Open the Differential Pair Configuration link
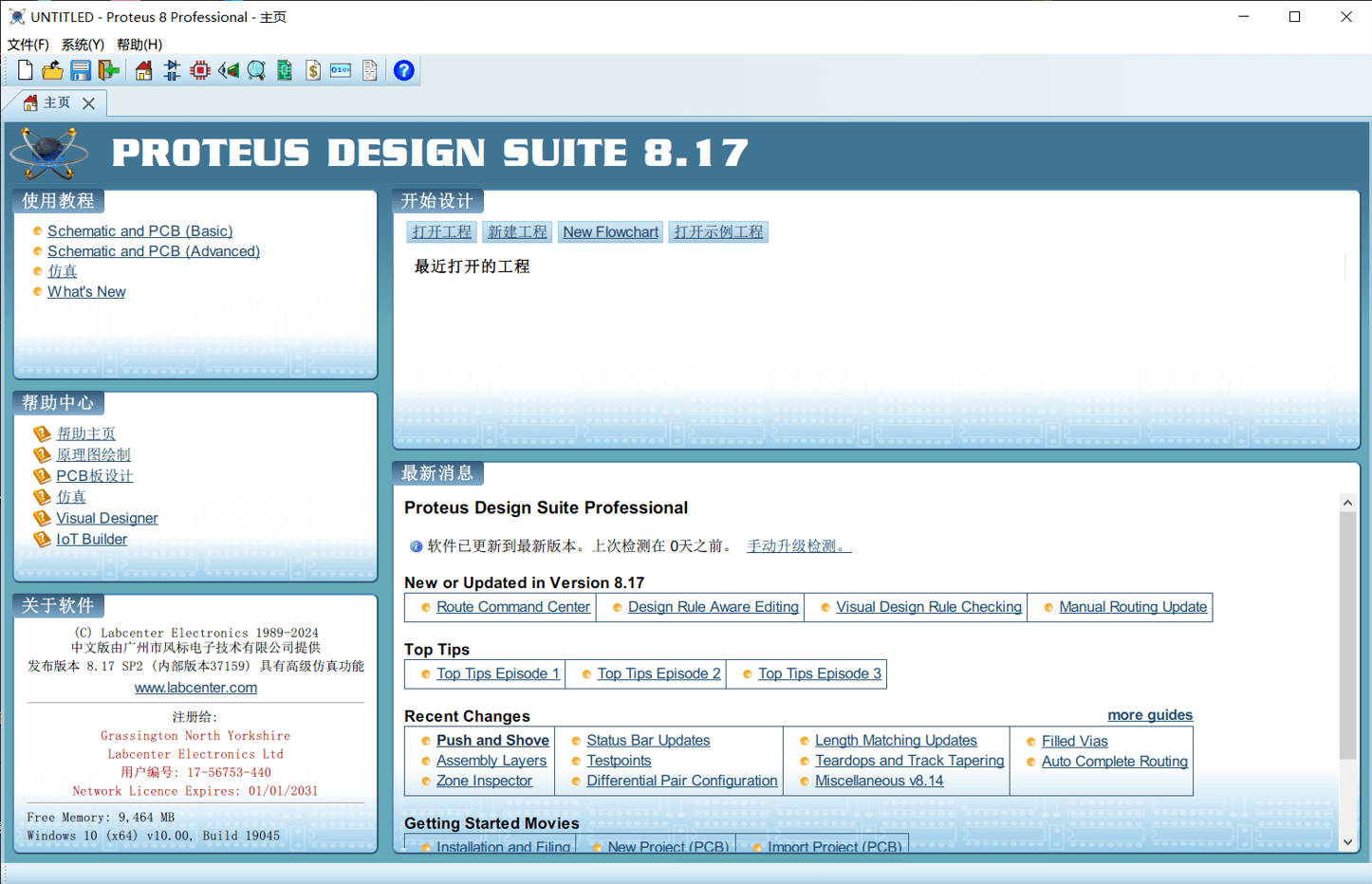The width and height of the screenshot is (1372, 884). tap(682, 781)
